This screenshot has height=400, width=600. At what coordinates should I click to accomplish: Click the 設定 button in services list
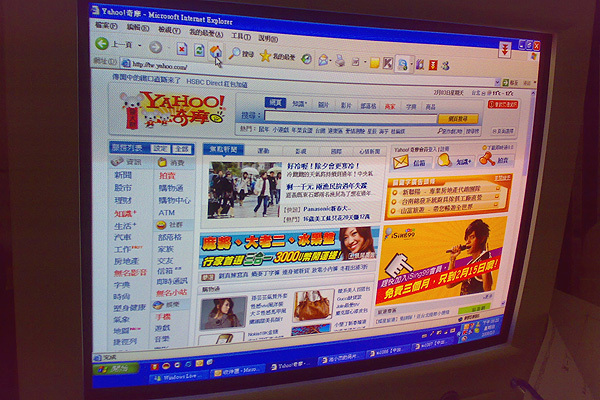(160, 149)
